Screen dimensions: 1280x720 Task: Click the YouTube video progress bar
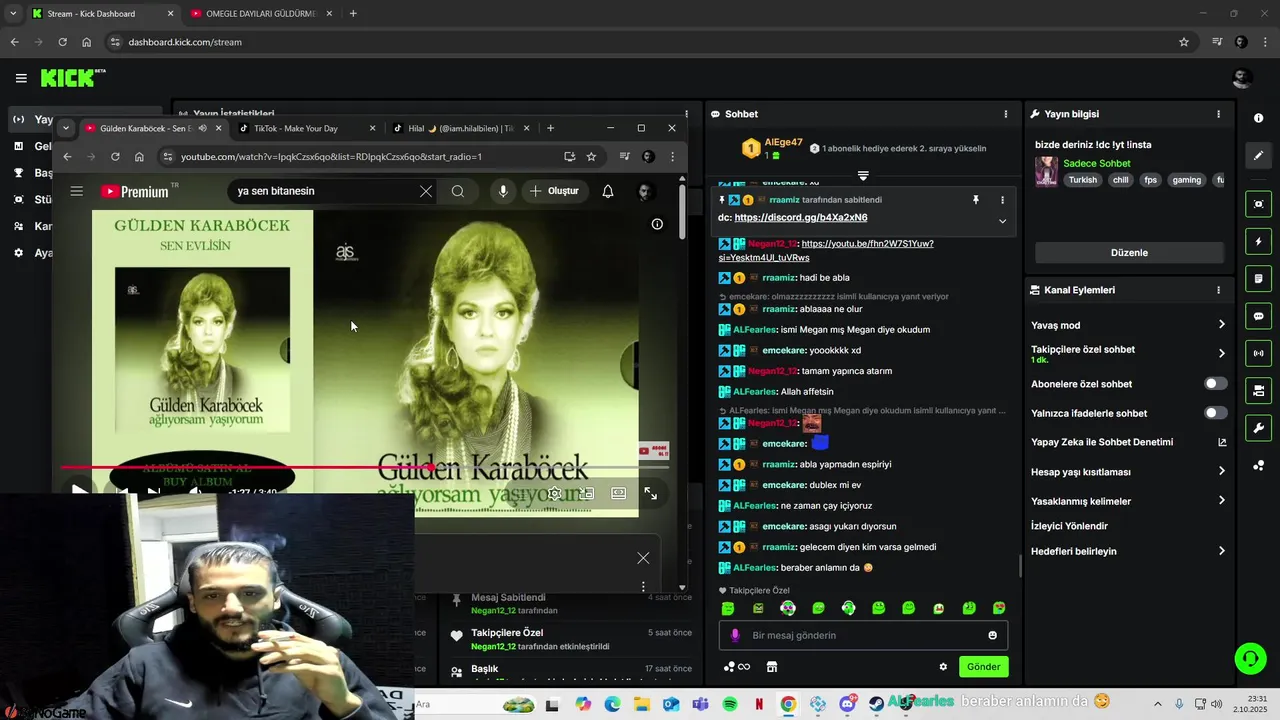tap(365, 467)
